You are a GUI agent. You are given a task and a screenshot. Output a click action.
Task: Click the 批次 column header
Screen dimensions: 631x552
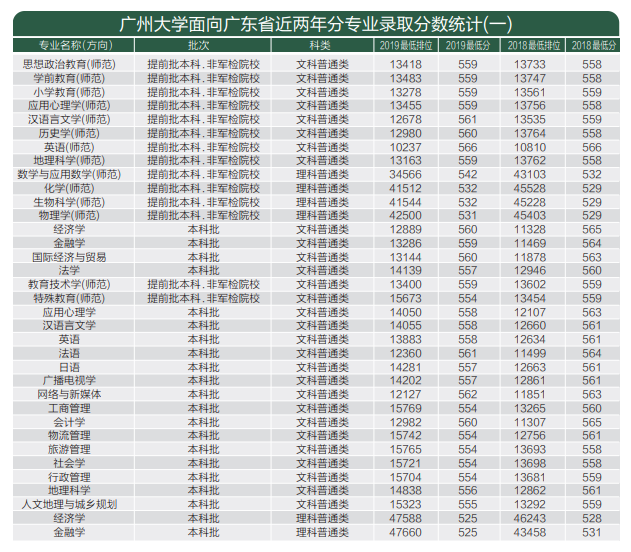(202, 45)
